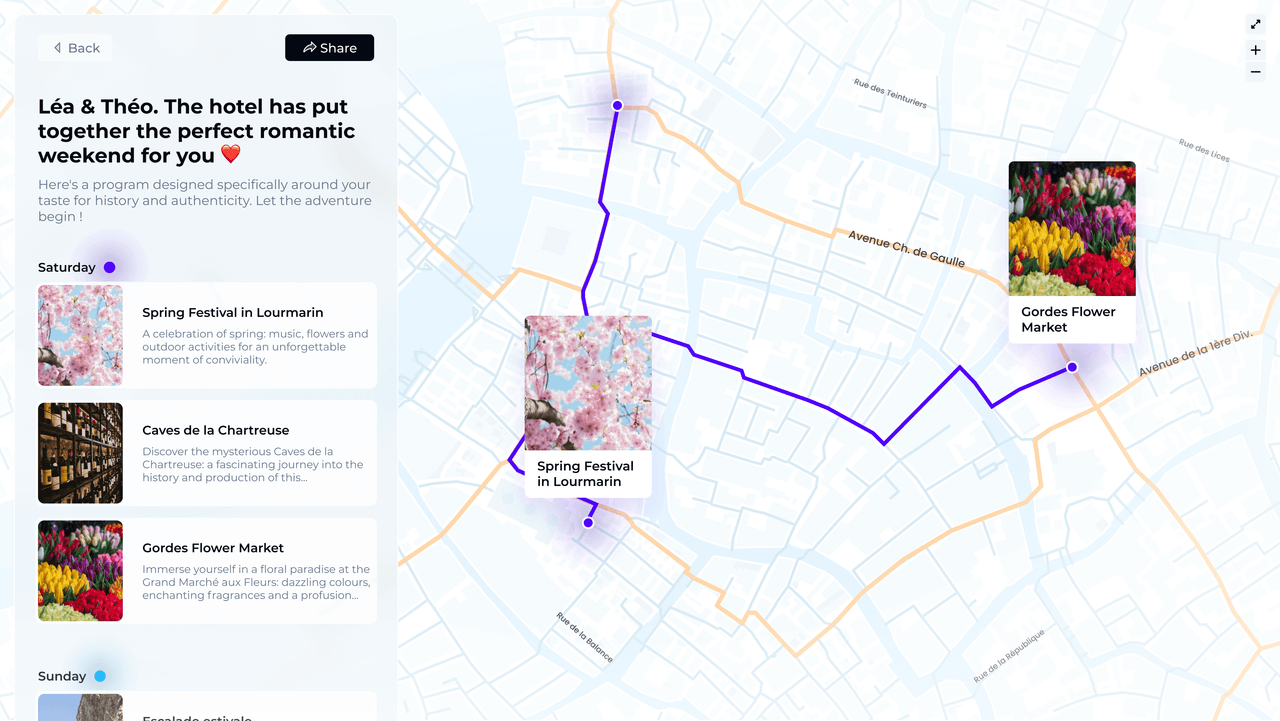
Task: Zoom in the map with plus icon
Action: click(x=1255, y=50)
